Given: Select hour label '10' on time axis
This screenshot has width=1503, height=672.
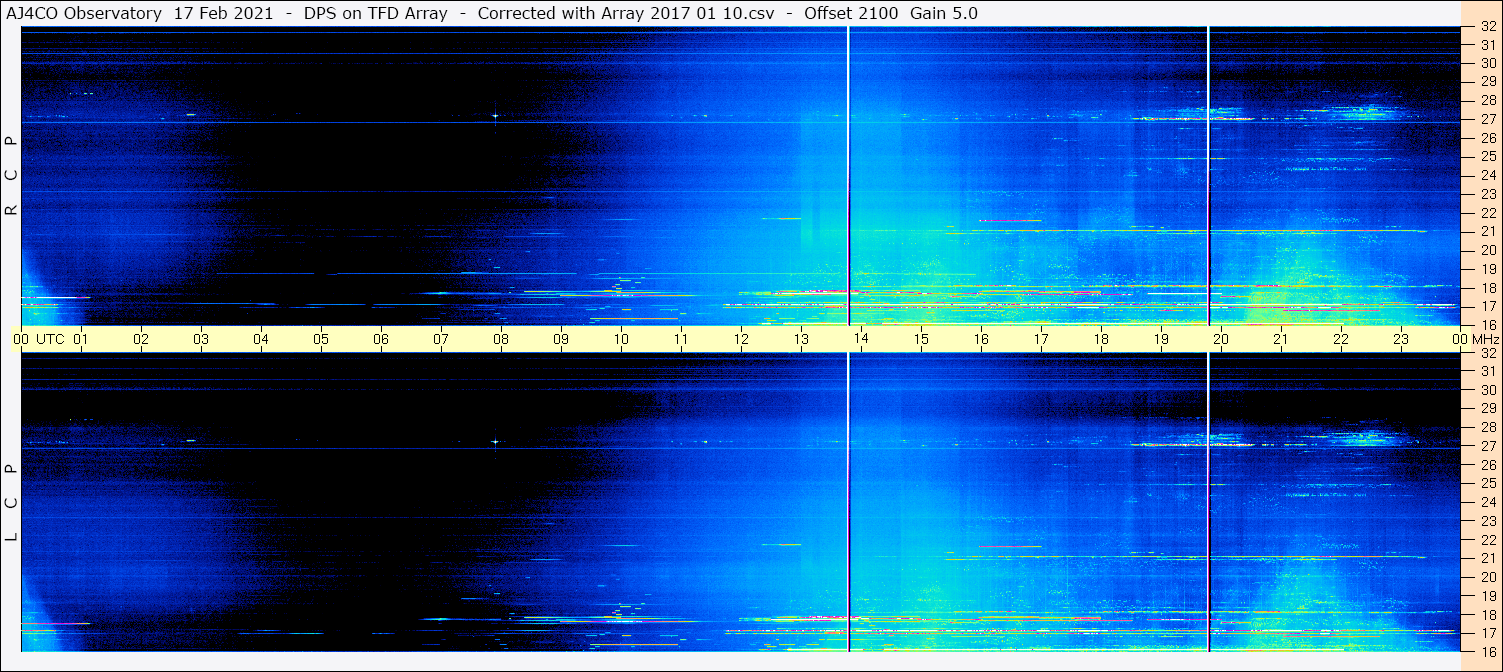Looking at the screenshot, I should click(x=621, y=339).
